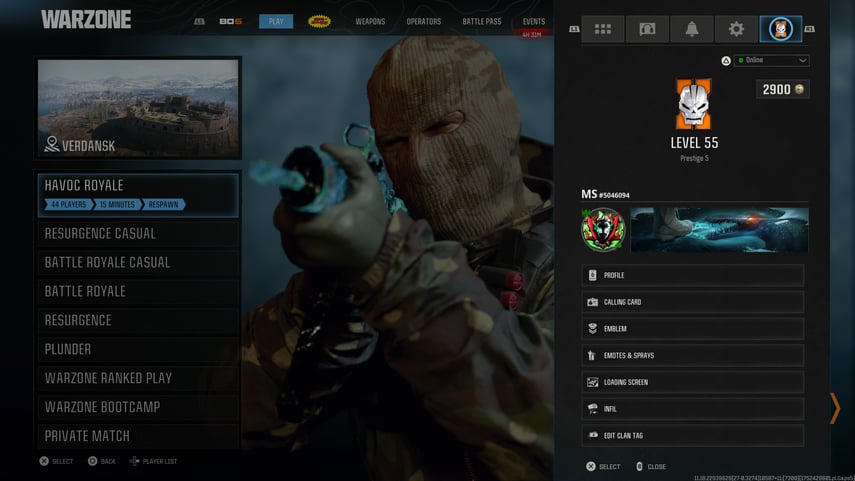Go to the Events tab

pyautogui.click(x=534, y=21)
